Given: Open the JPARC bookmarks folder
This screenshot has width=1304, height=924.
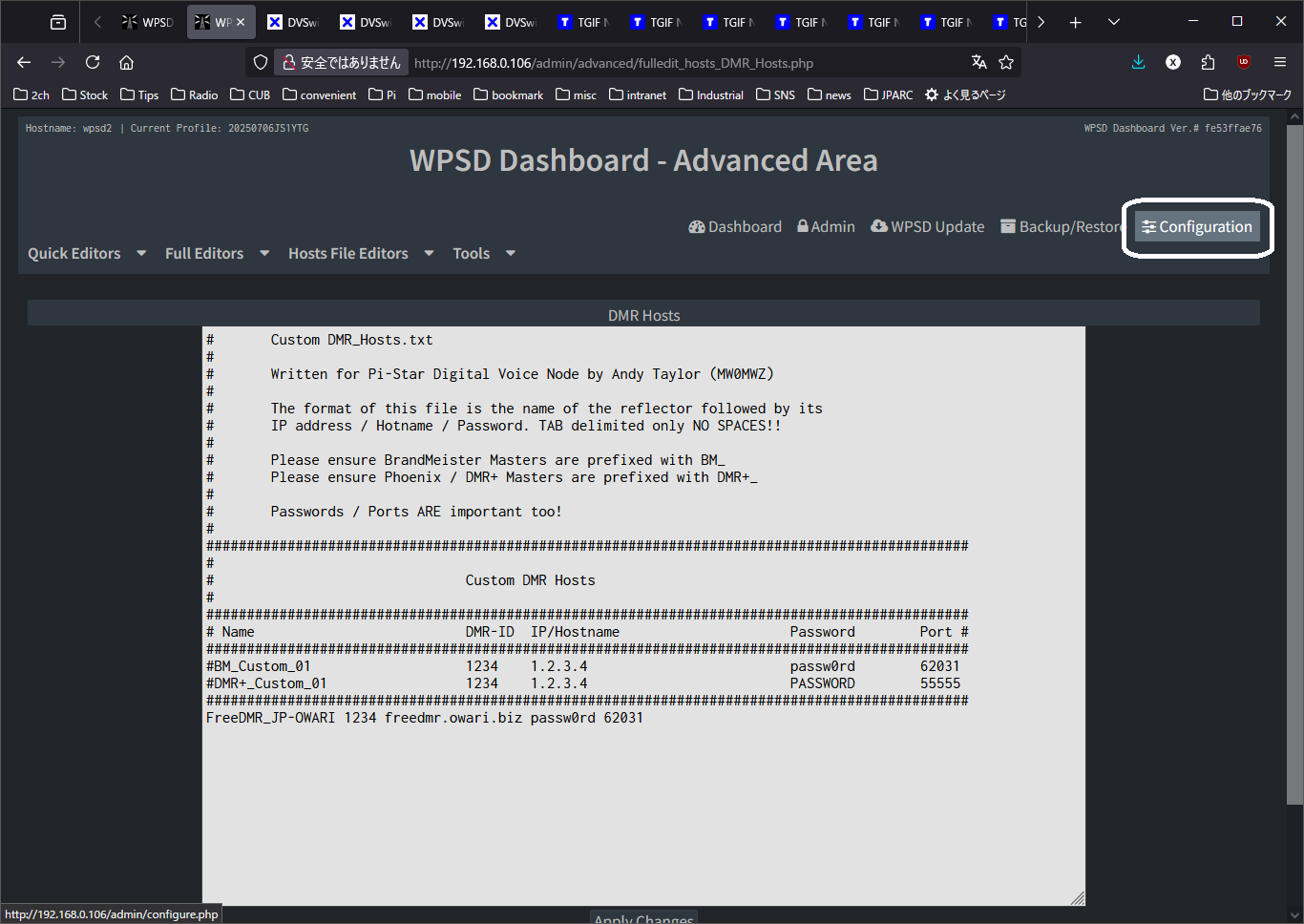Looking at the screenshot, I should point(889,94).
